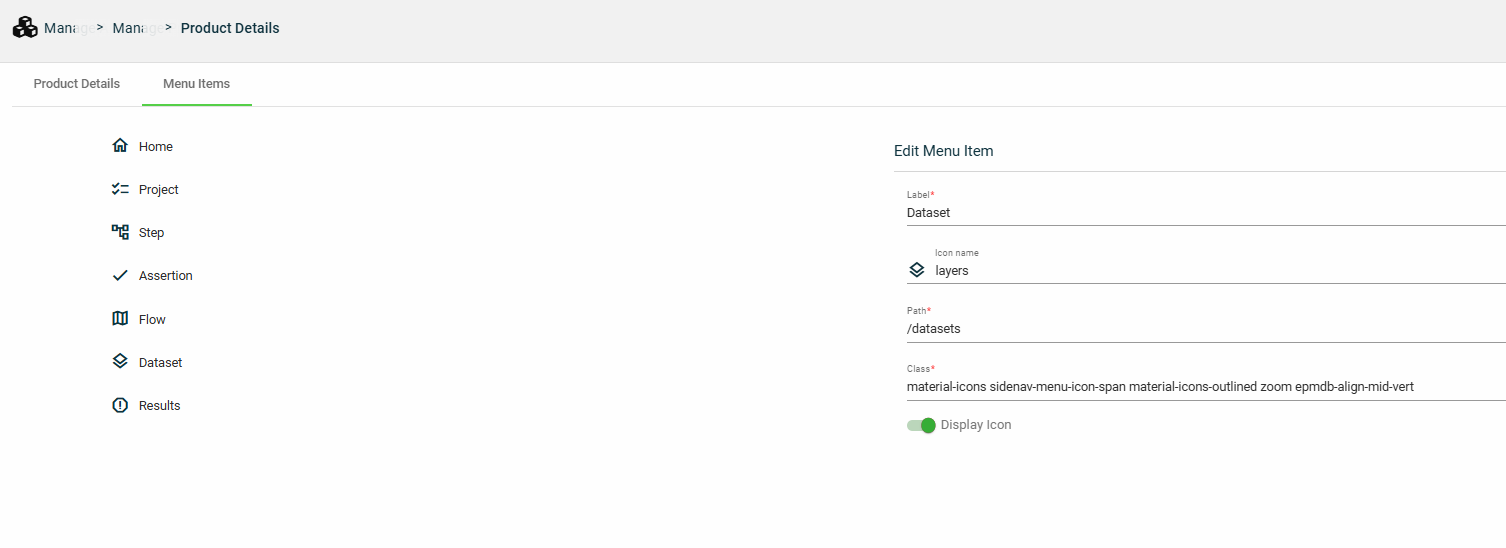Image resolution: width=1506 pixels, height=548 pixels.
Task: Focus the Label field containing Dataset
Action: (1200, 212)
